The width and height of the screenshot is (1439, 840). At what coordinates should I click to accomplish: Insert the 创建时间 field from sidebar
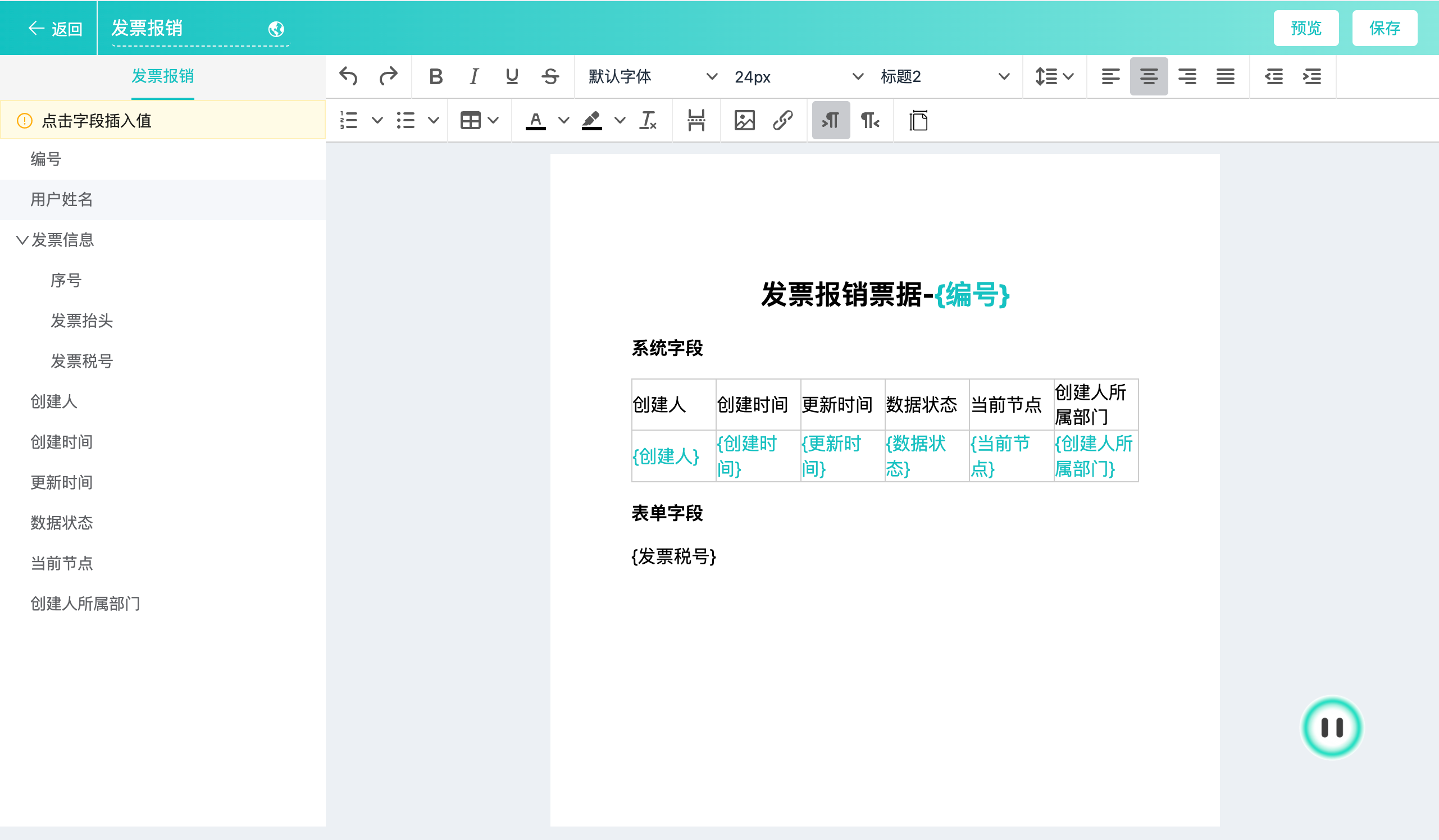163,442
